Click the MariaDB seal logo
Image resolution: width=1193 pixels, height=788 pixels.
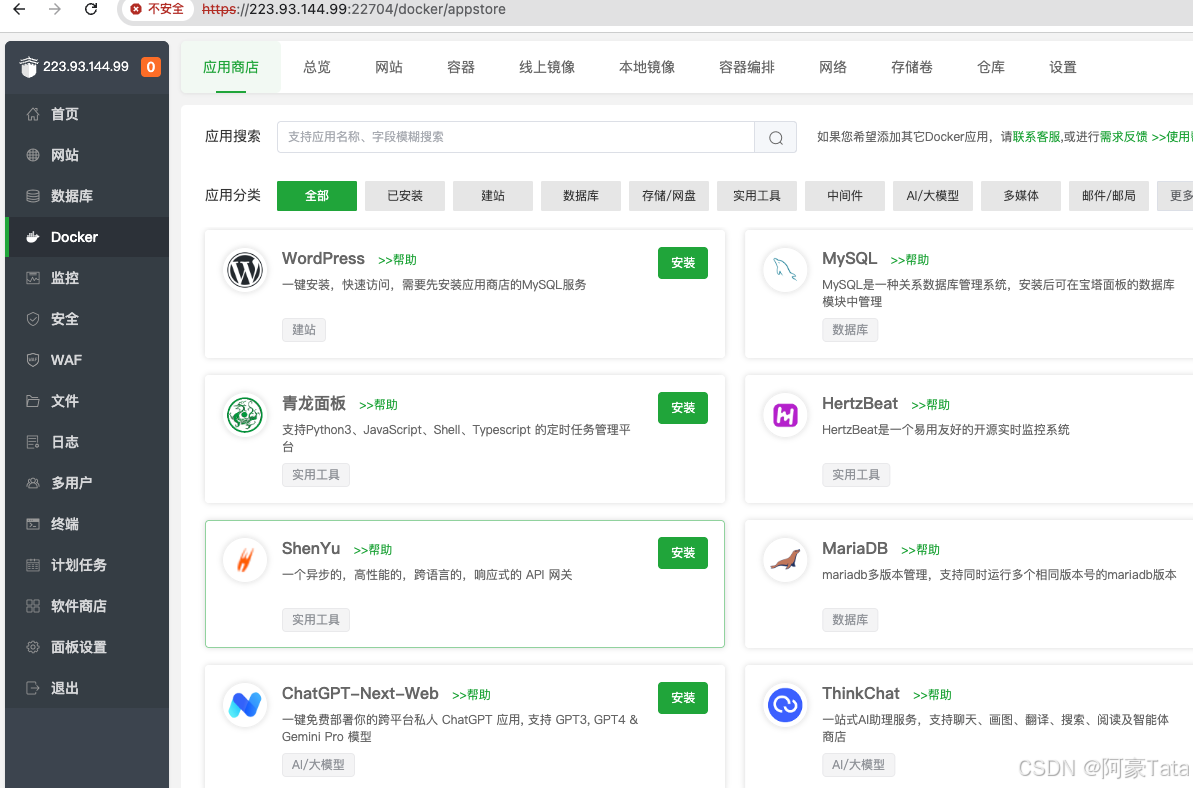tap(785, 561)
